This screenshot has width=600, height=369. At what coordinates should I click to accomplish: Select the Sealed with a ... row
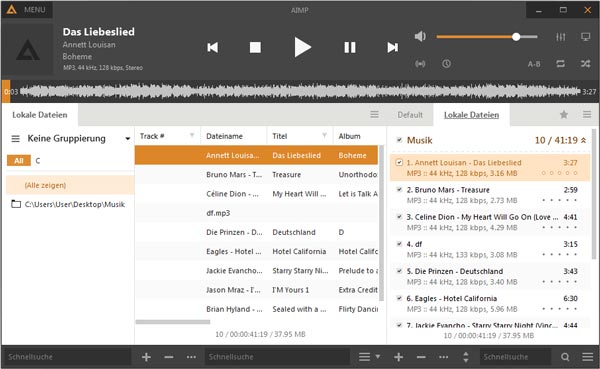point(256,309)
